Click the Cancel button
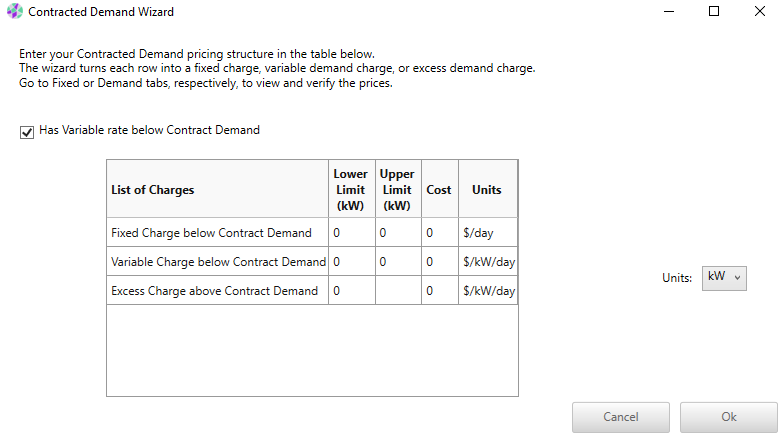 point(620,417)
